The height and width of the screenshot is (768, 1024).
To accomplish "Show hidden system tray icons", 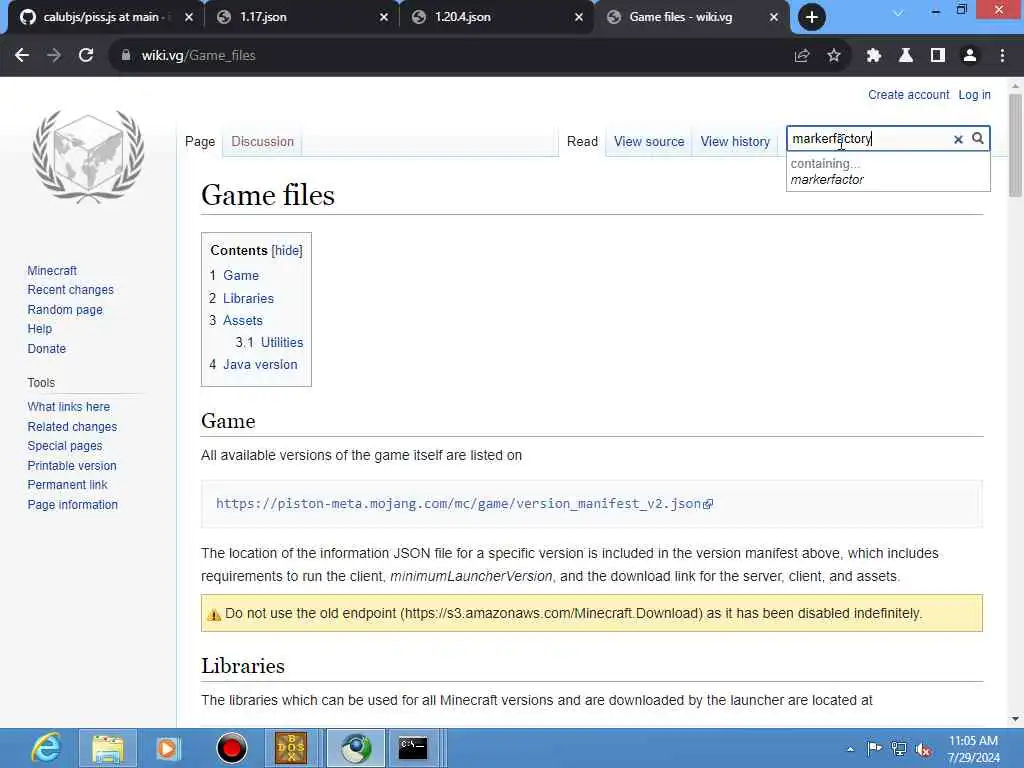I will [x=850, y=749].
